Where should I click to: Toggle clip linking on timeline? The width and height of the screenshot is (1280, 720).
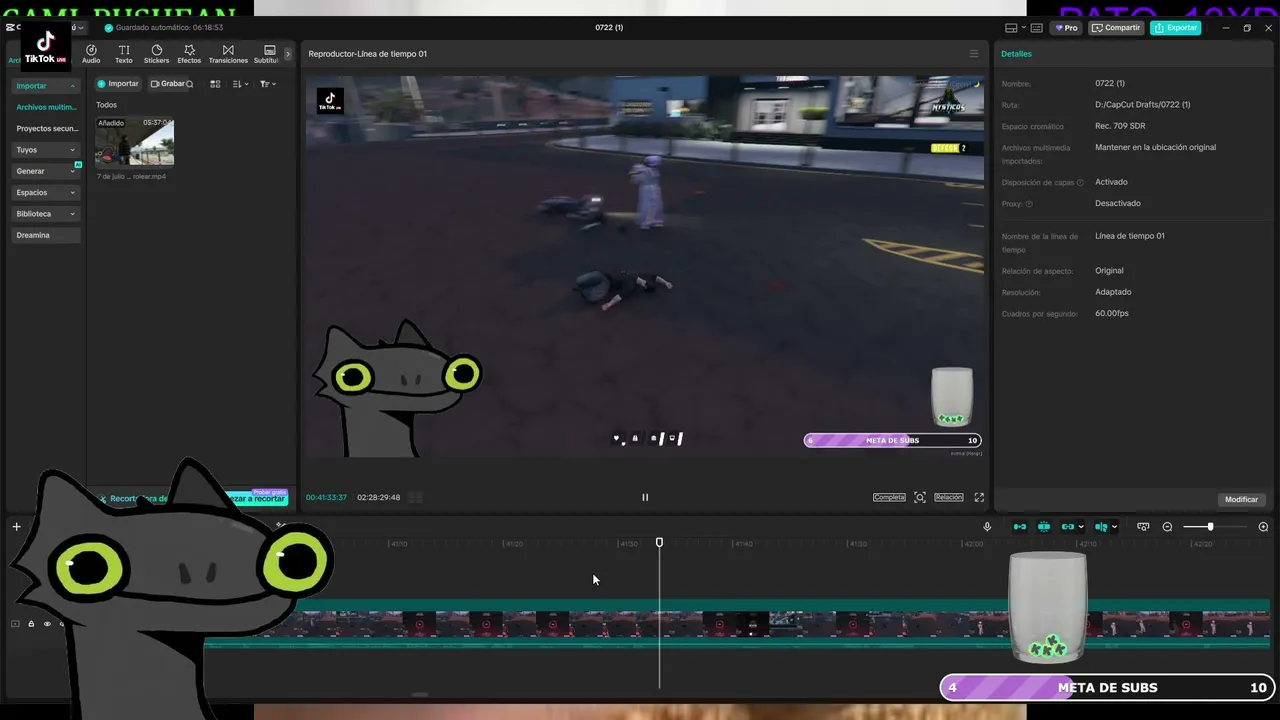pyautogui.click(x=1068, y=527)
